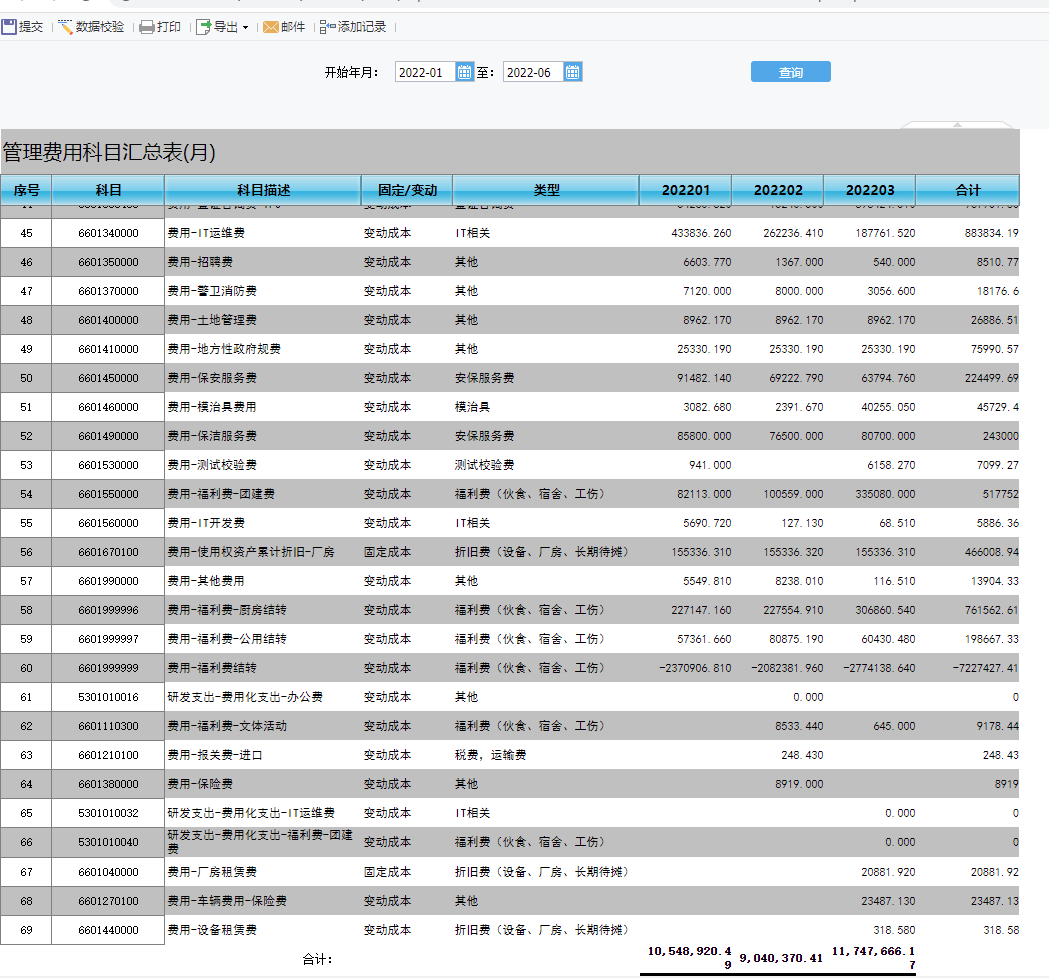Open the end month calendar picker
Image resolution: width=1049 pixels, height=978 pixels.
pos(572,72)
